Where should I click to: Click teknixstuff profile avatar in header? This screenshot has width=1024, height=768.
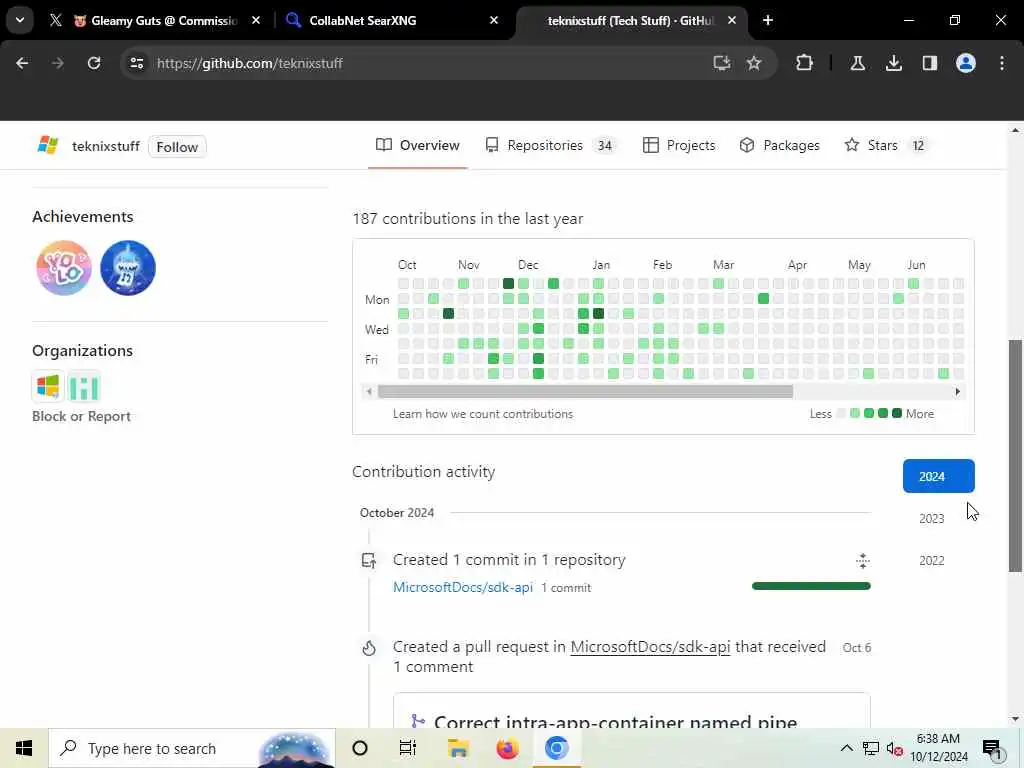coord(48,146)
